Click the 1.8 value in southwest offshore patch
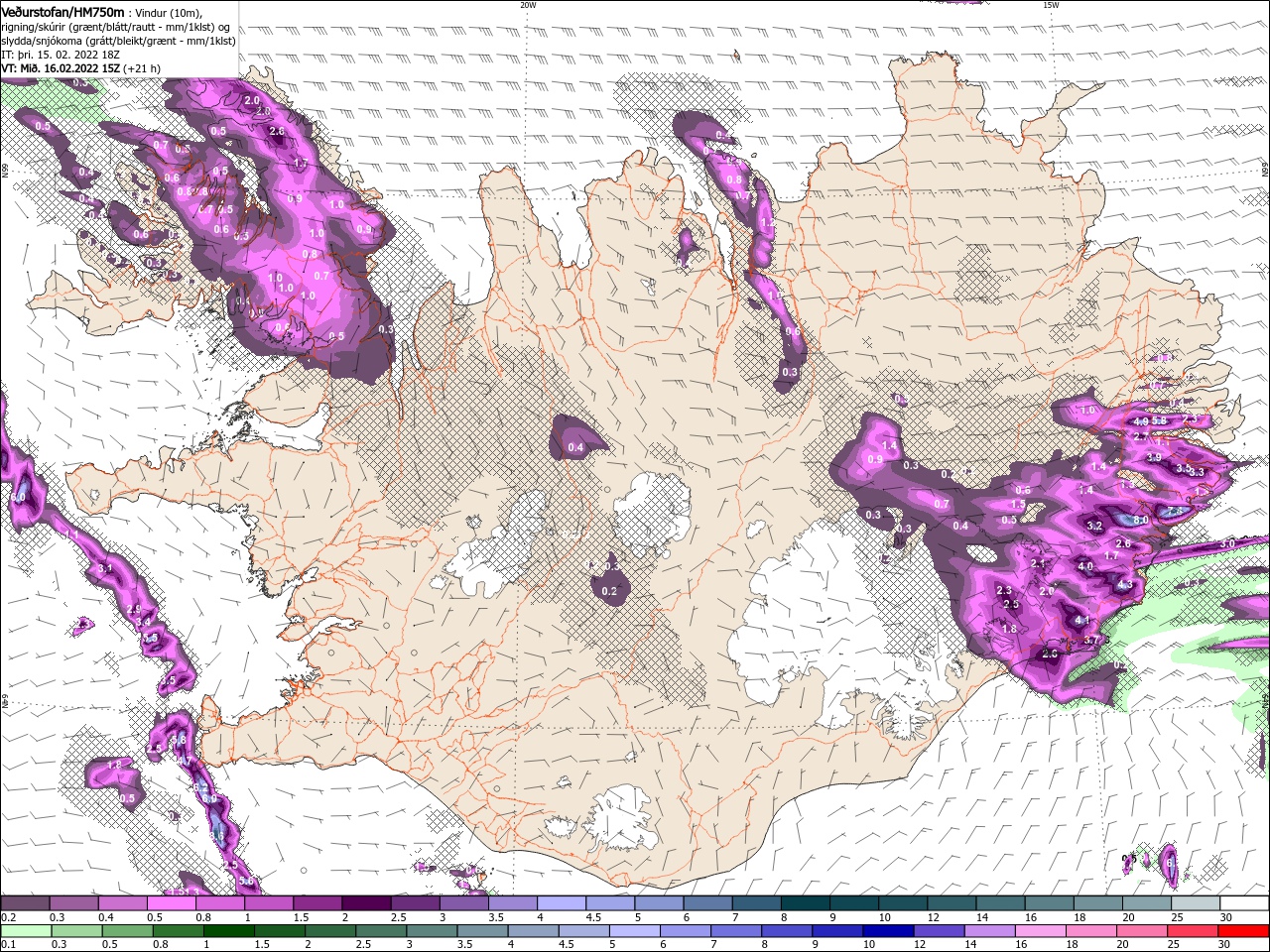Image resolution: width=1270 pixels, height=952 pixels. (113, 765)
